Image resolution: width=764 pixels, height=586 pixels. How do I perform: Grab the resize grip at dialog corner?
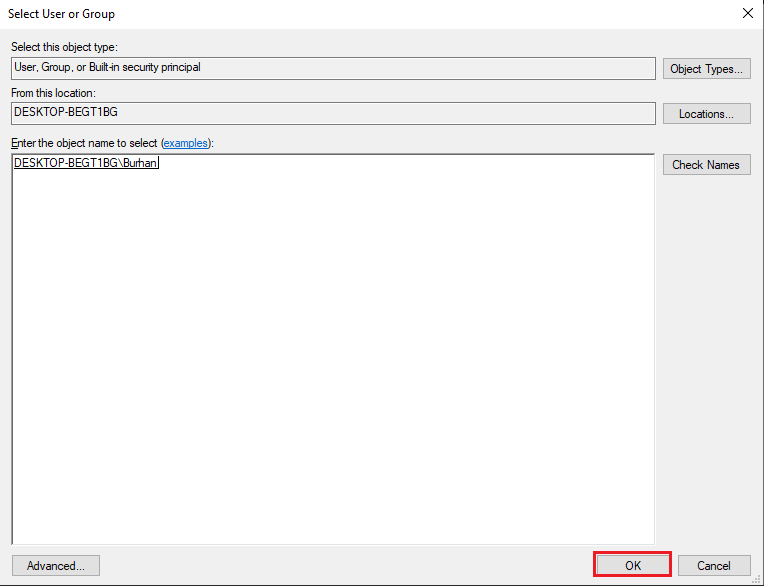pos(757,579)
